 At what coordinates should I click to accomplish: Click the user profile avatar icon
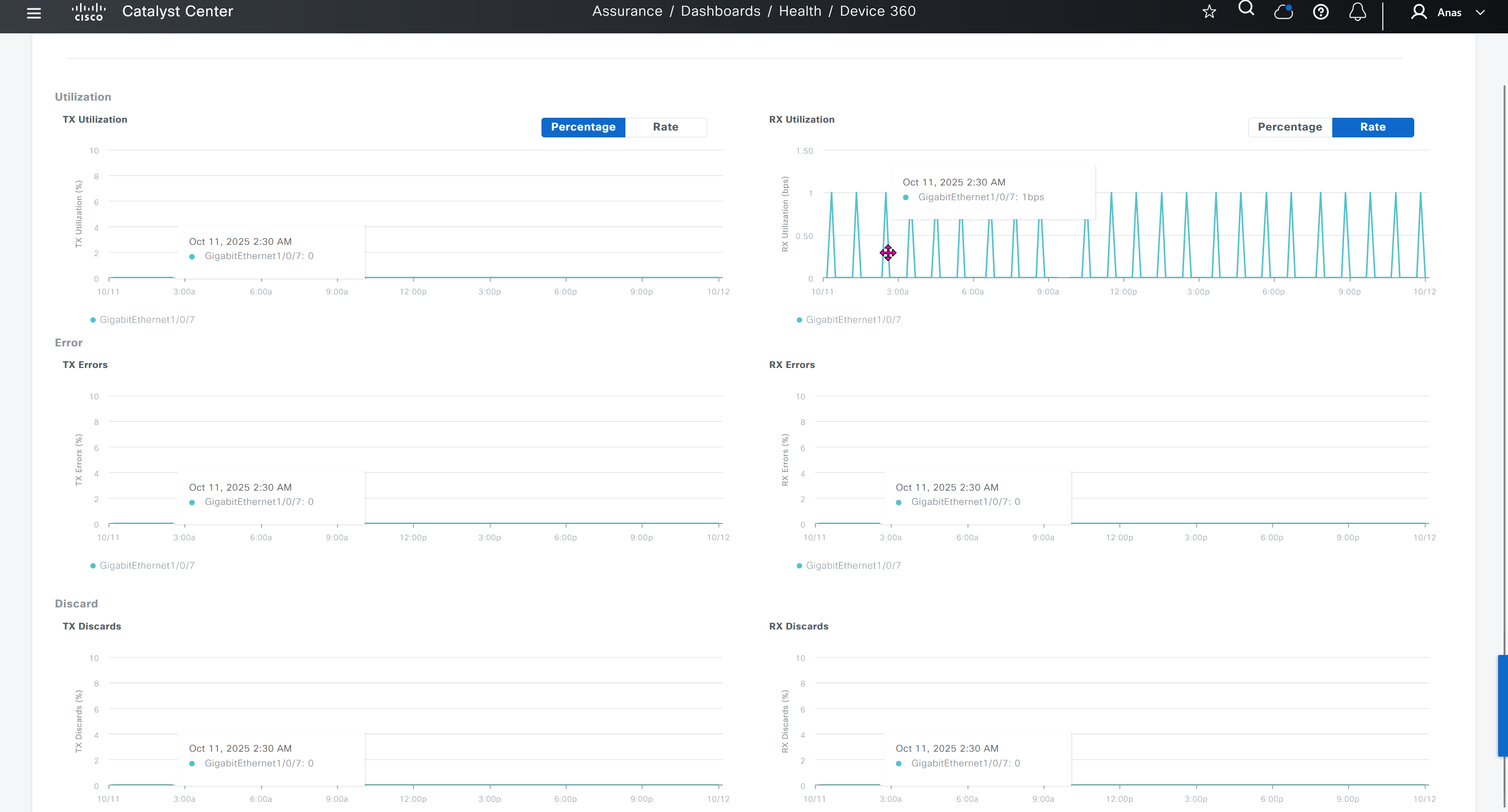[1419, 12]
